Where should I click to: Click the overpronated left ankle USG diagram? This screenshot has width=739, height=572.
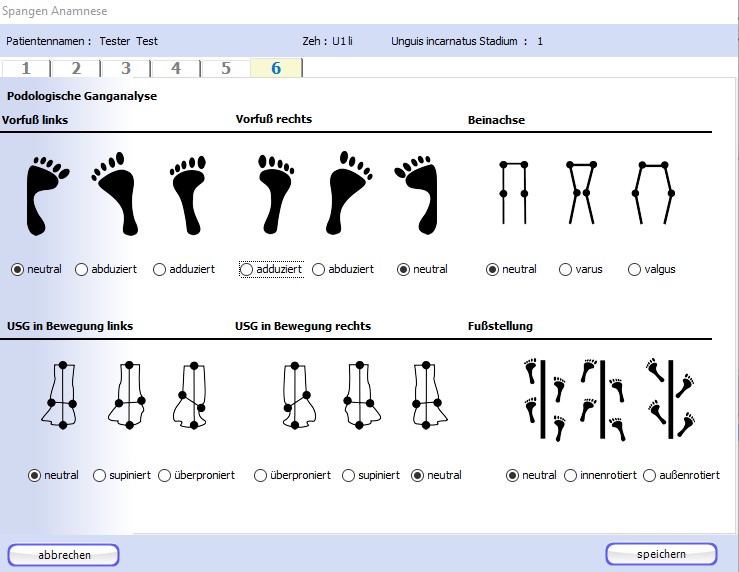point(191,395)
